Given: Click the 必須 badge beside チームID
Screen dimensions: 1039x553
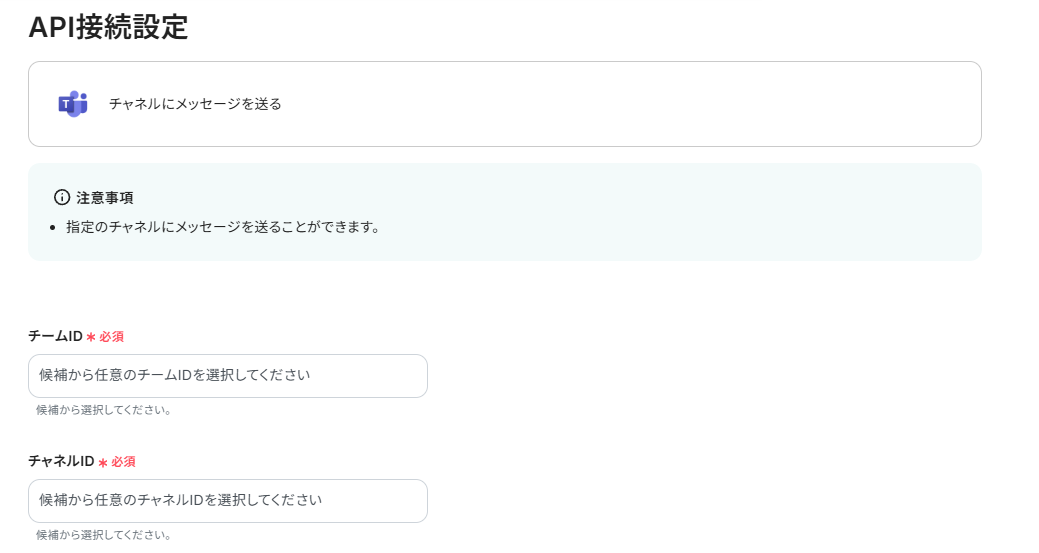Looking at the screenshot, I should [x=112, y=337].
